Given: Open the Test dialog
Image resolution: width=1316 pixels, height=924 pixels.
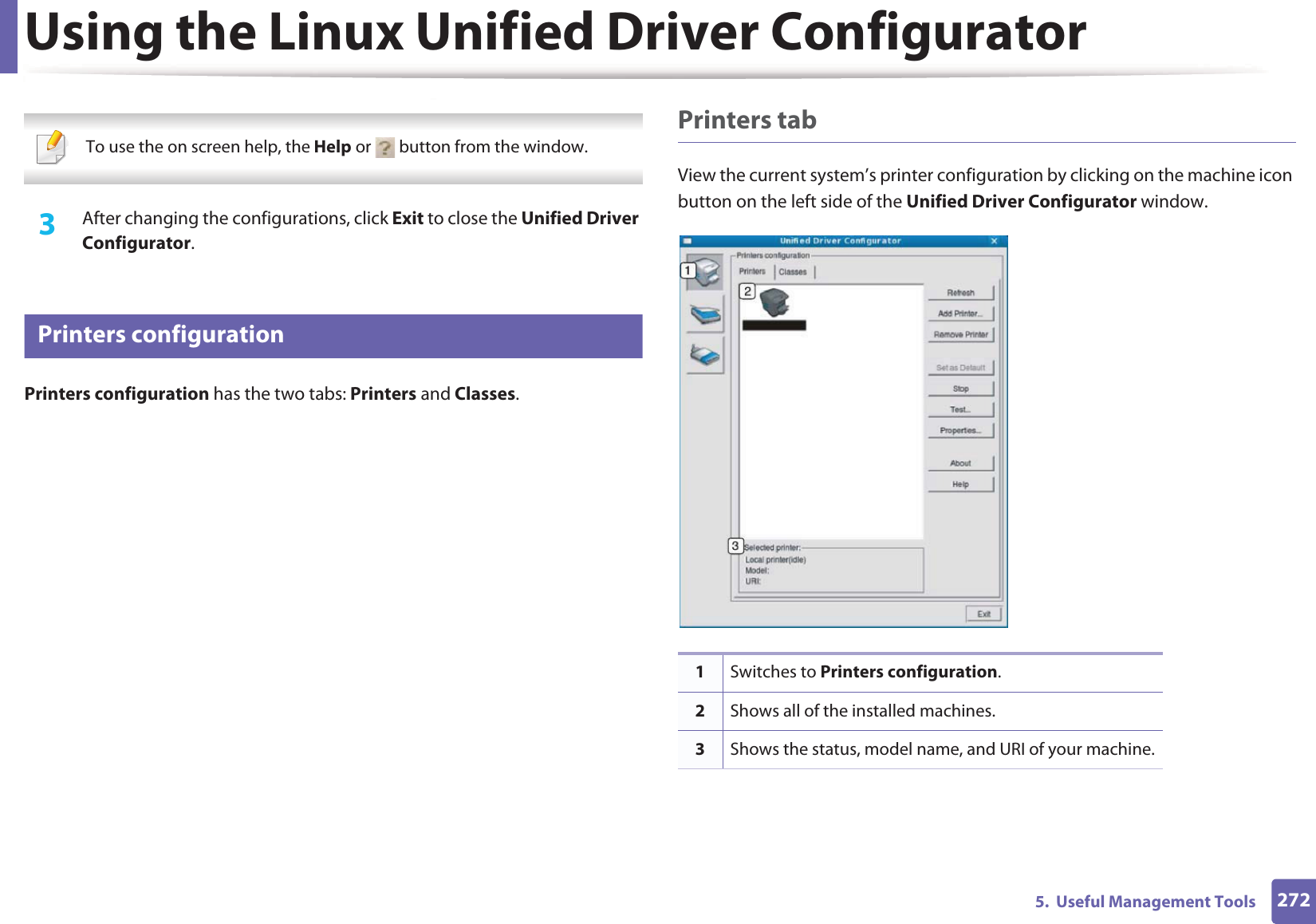Looking at the screenshot, I should pos(959,409).
